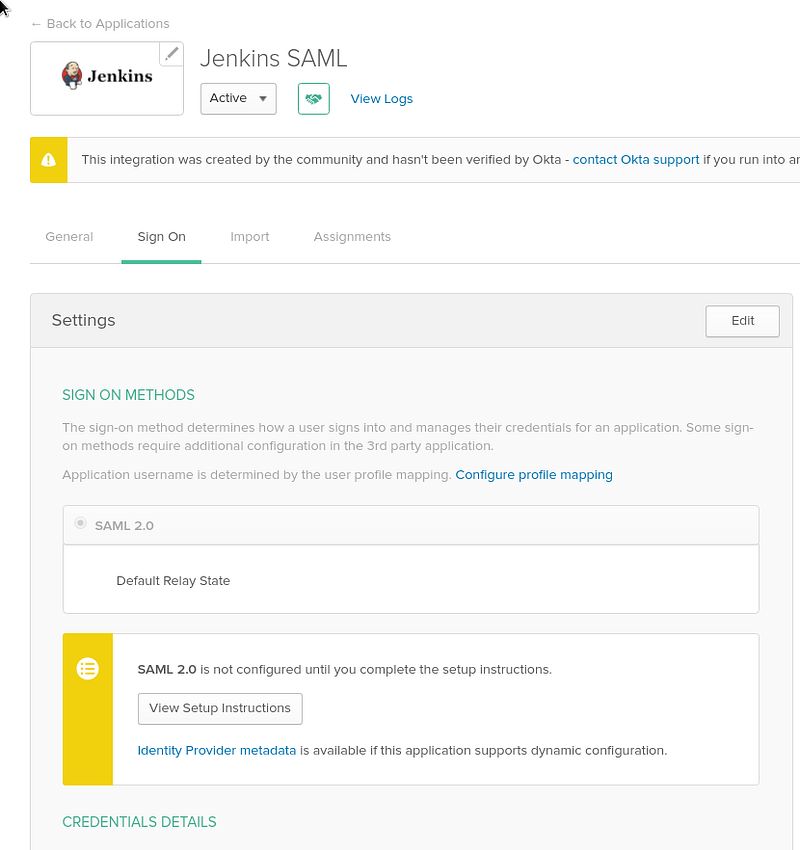Click the list icon in the SAML setup notice
Screen dimensions: 800x850
[87, 668]
